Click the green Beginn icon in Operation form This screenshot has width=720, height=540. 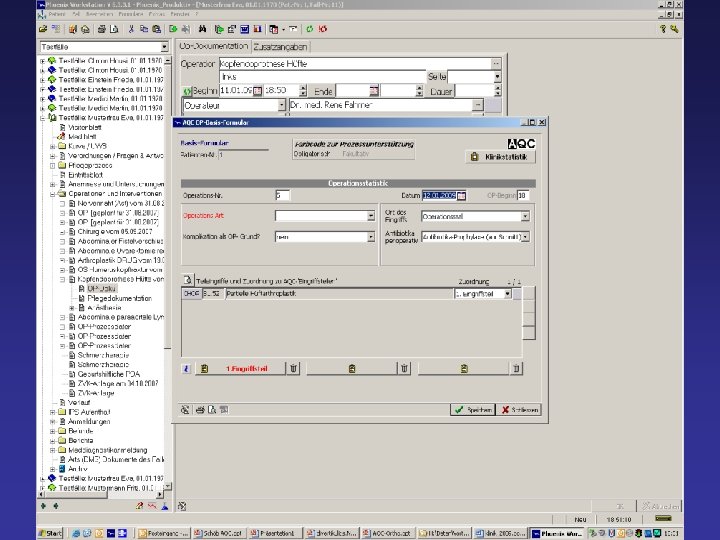coord(186,91)
